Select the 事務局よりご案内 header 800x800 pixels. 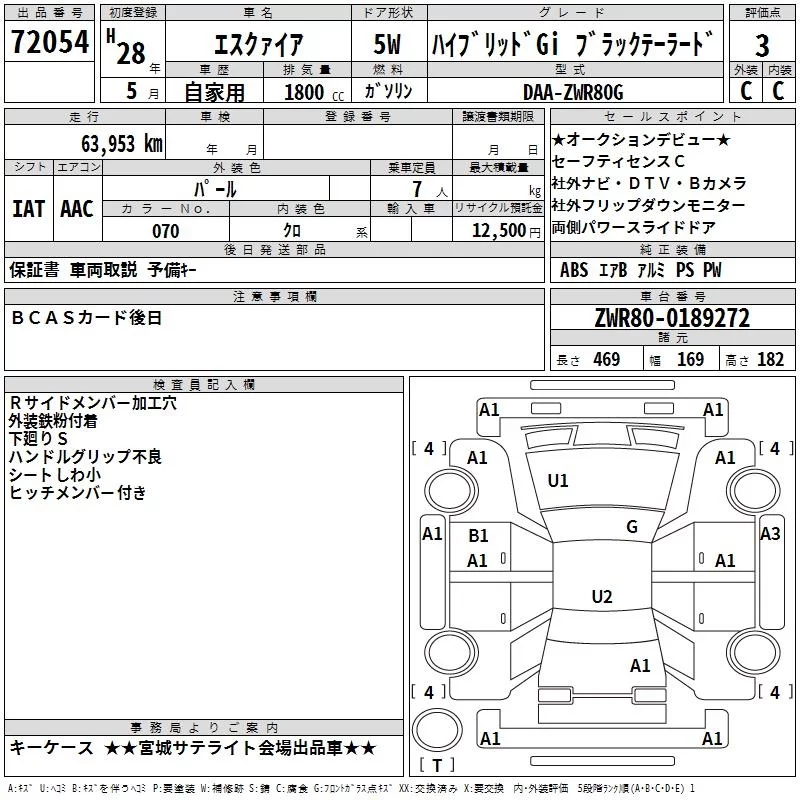pos(204,728)
